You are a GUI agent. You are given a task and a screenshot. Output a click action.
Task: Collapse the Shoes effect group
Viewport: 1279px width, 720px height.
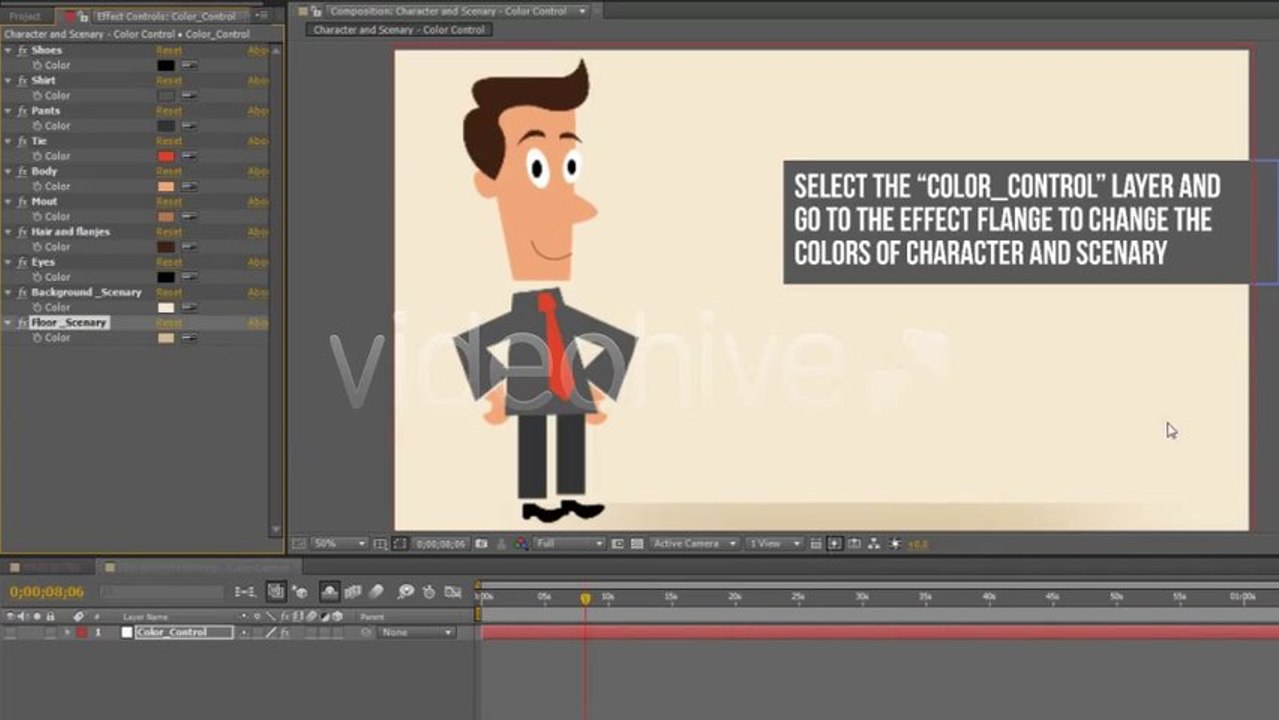(8, 50)
